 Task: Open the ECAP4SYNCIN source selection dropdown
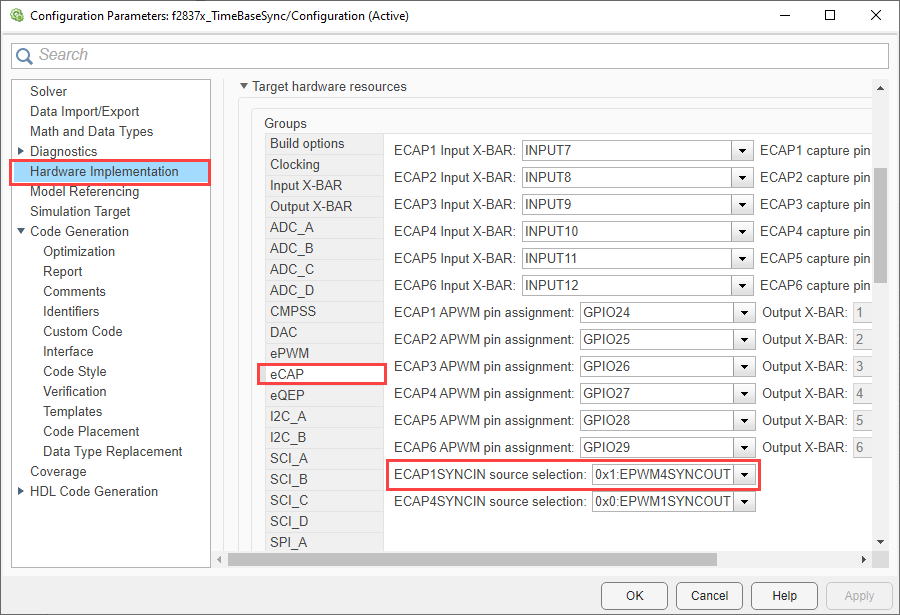(743, 501)
